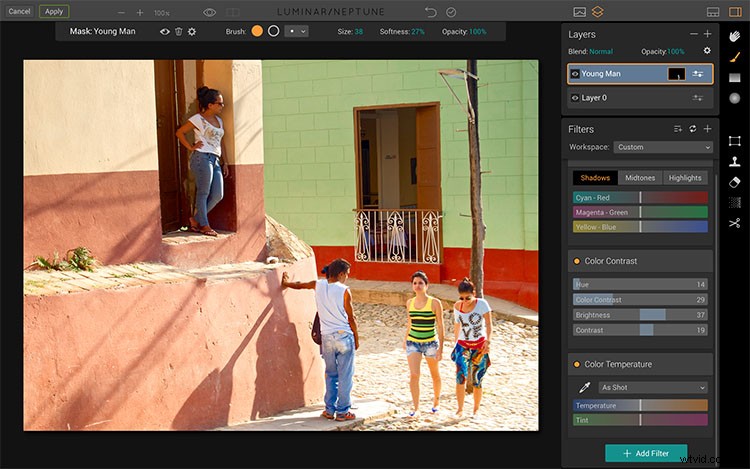Show image histogram icon in top bar
This screenshot has width=750, height=469.
click(x=579, y=12)
